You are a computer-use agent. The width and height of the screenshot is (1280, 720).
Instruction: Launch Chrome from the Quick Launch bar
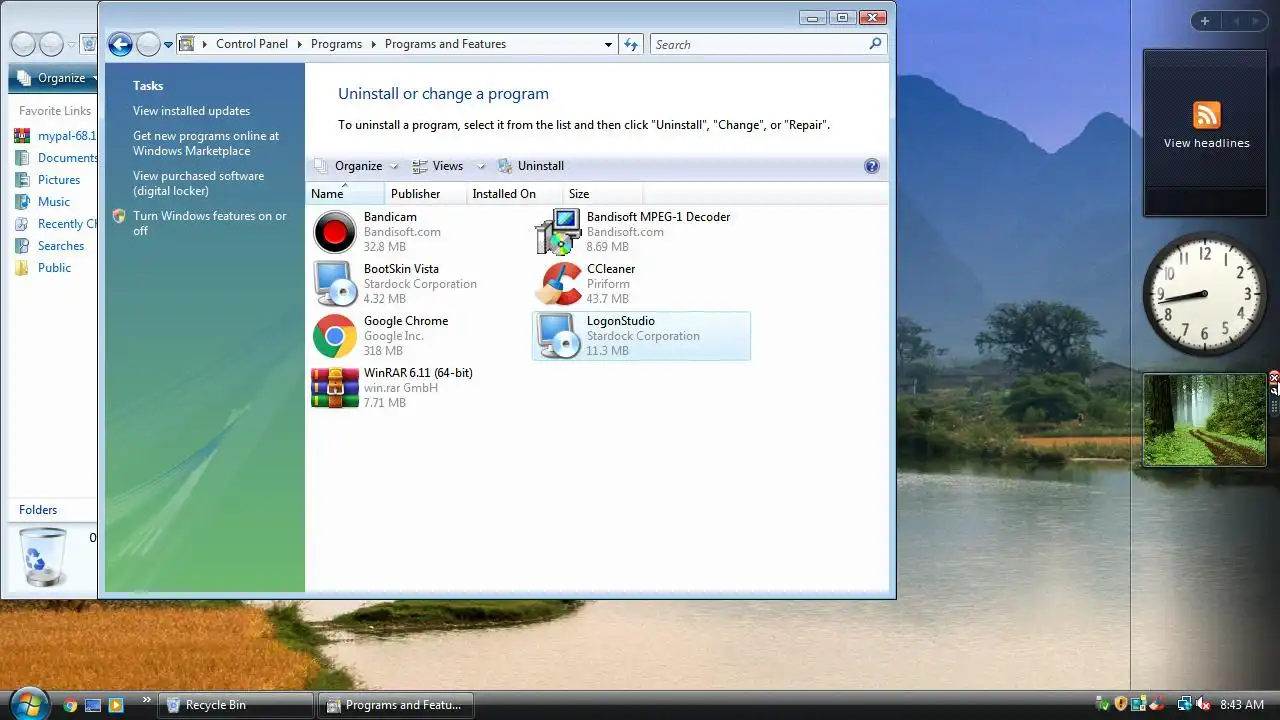point(70,705)
